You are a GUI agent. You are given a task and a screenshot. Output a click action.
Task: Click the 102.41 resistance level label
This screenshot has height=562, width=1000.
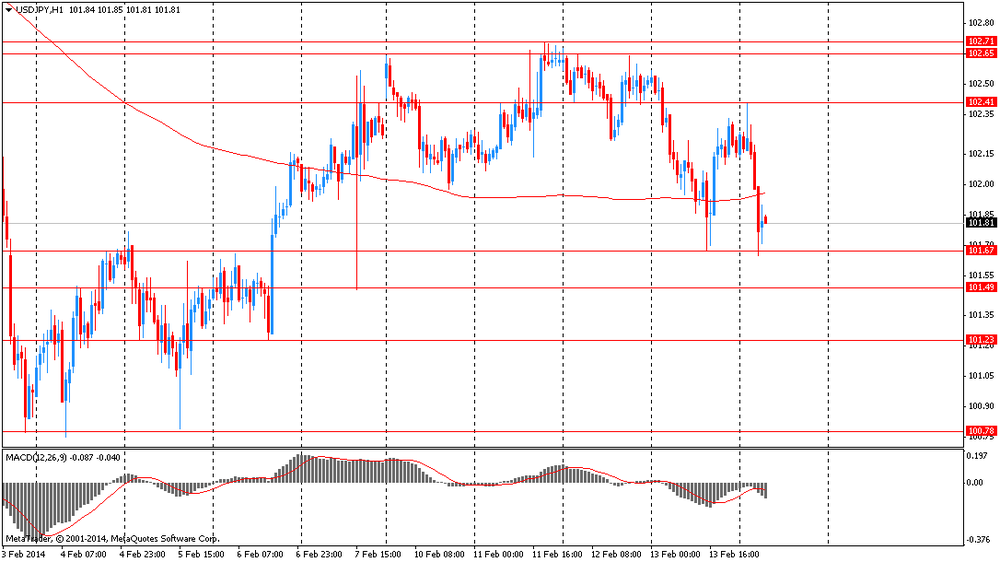pos(980,102)
